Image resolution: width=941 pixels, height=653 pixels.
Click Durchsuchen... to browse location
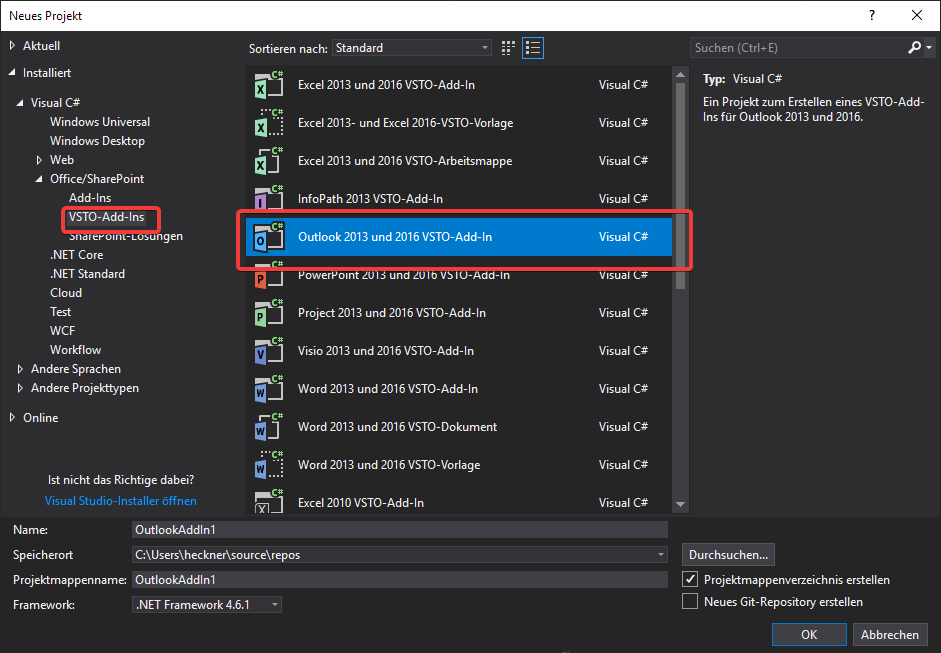pyautogui.click(x=728, y=555)
